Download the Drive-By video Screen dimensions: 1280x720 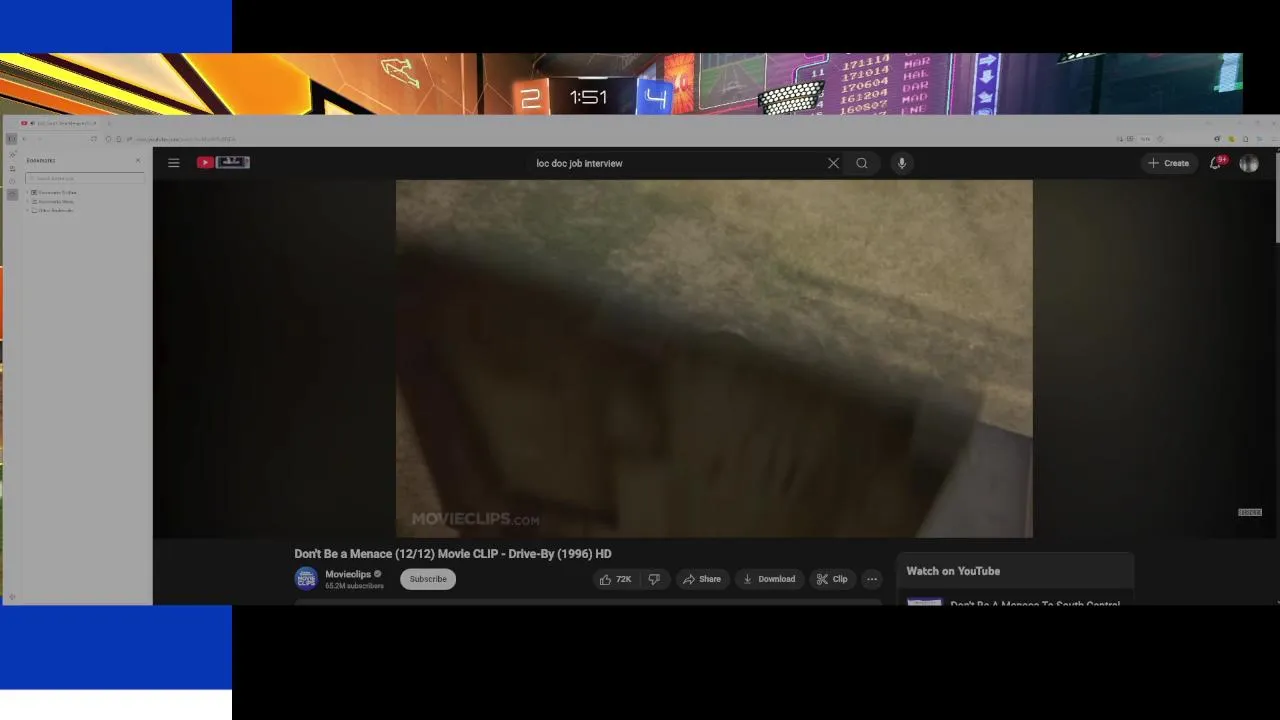point(769,579)
